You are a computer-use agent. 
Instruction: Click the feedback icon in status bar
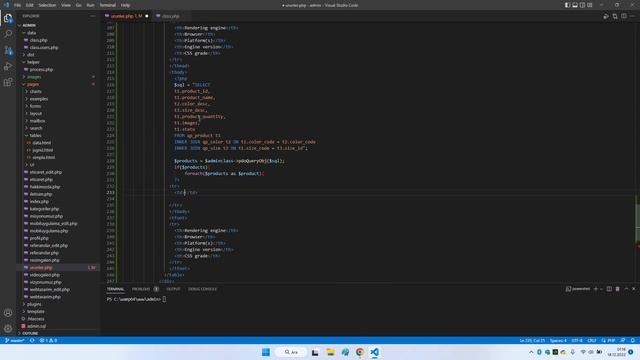(x=623, y=340)
